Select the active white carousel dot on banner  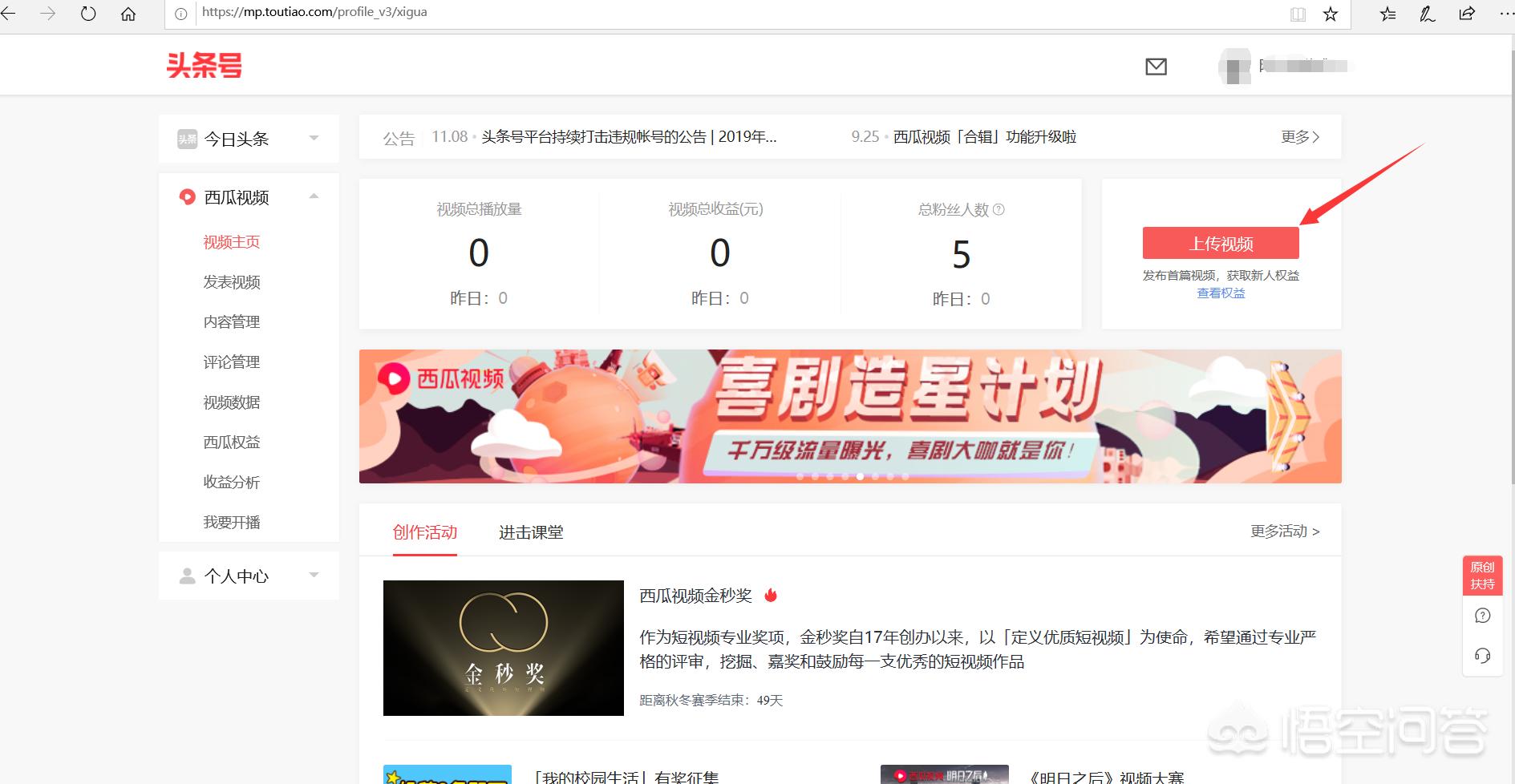(x=860, y=476)
